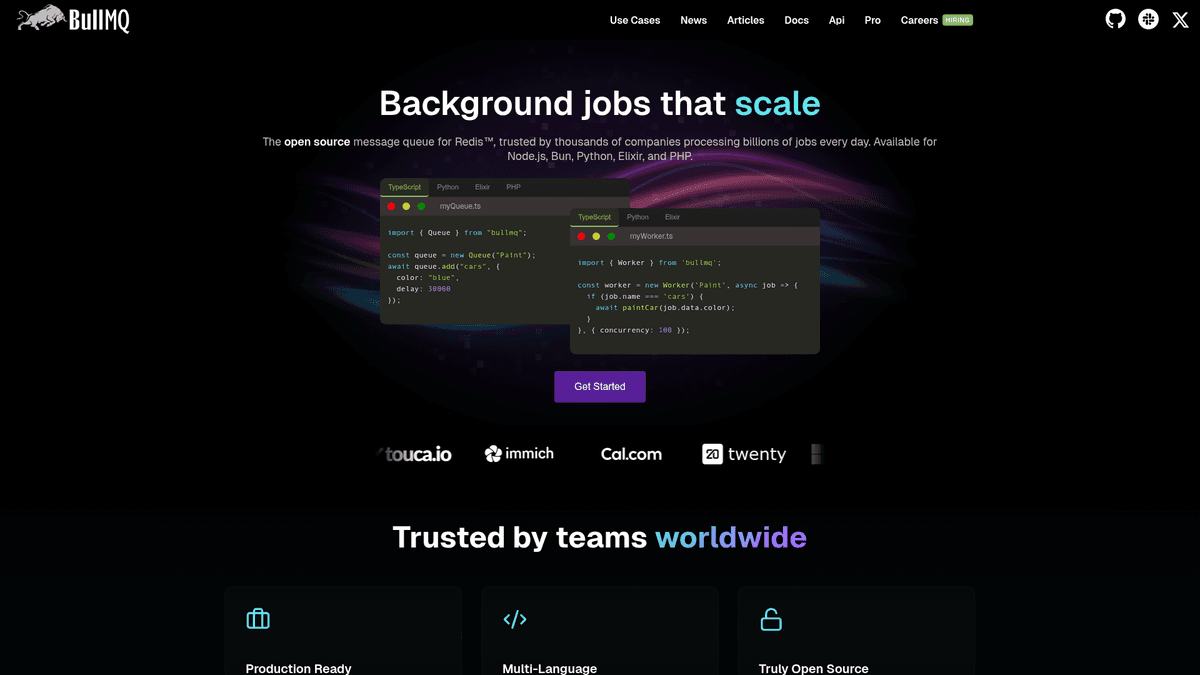The image size is (1200, 675).
Task: Click the Slack community icon
Action: (1147, 19)
